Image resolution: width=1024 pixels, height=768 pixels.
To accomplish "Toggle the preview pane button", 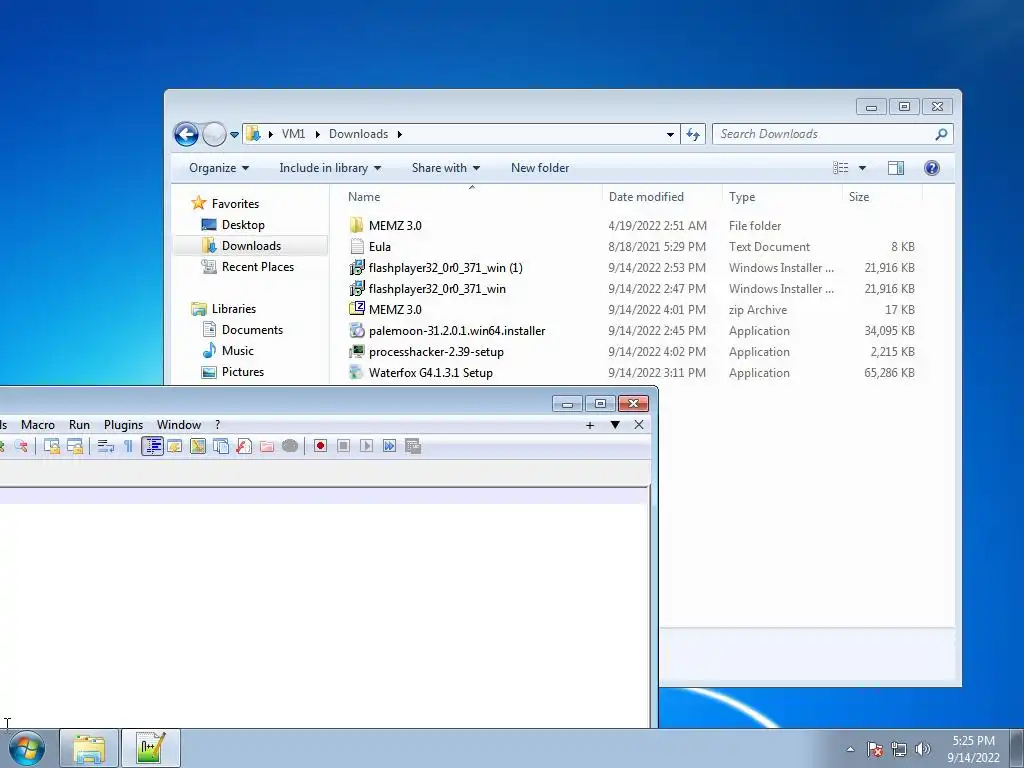I will (896, 168).
